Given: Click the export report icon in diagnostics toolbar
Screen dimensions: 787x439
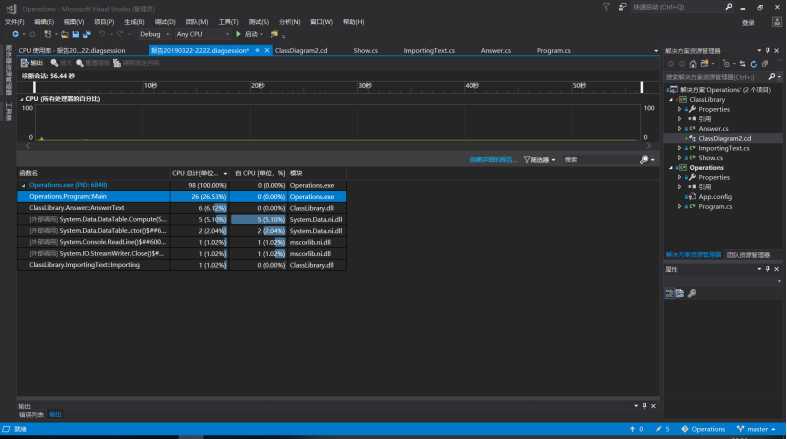Looking at the screenshot, I should (x=25, y=63).
